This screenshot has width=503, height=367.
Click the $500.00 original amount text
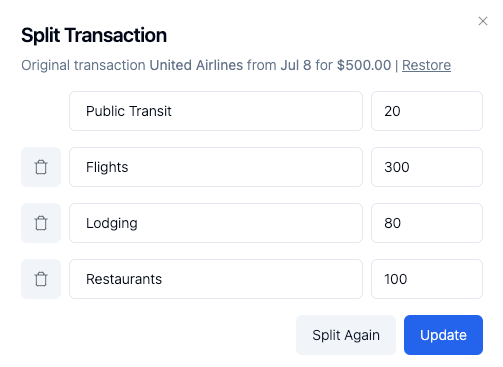click(364, 65)
